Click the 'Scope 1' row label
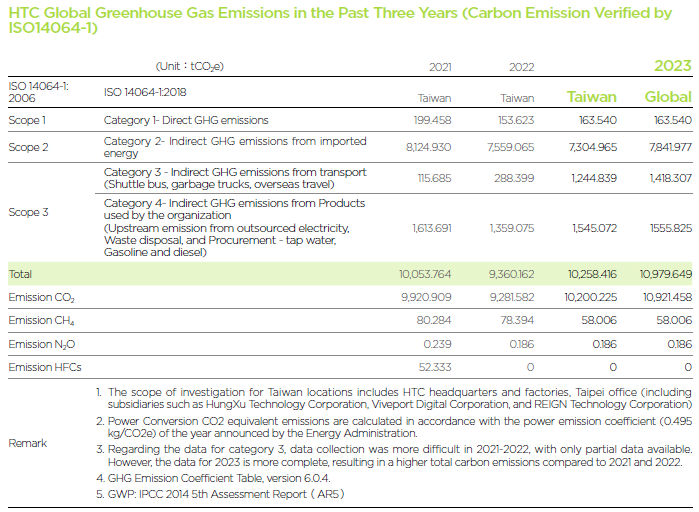 pyautogui.click(x=27, y=120)
